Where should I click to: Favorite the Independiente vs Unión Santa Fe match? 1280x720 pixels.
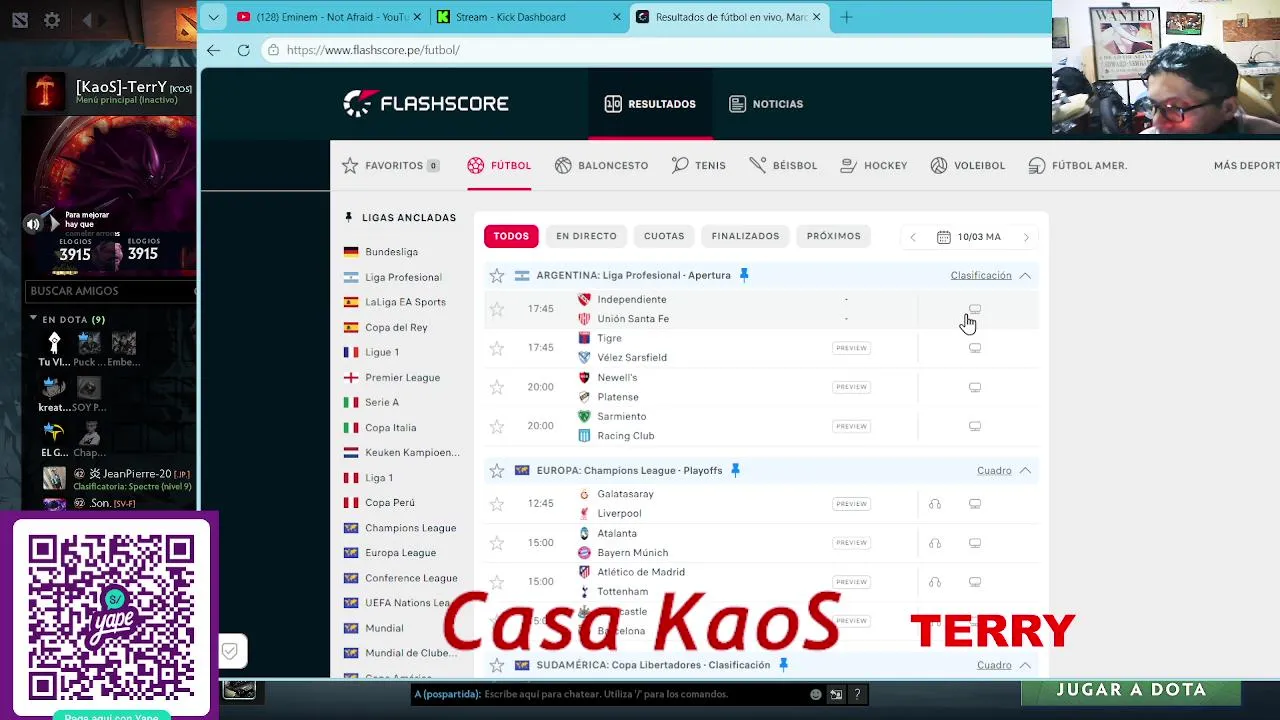497,309
